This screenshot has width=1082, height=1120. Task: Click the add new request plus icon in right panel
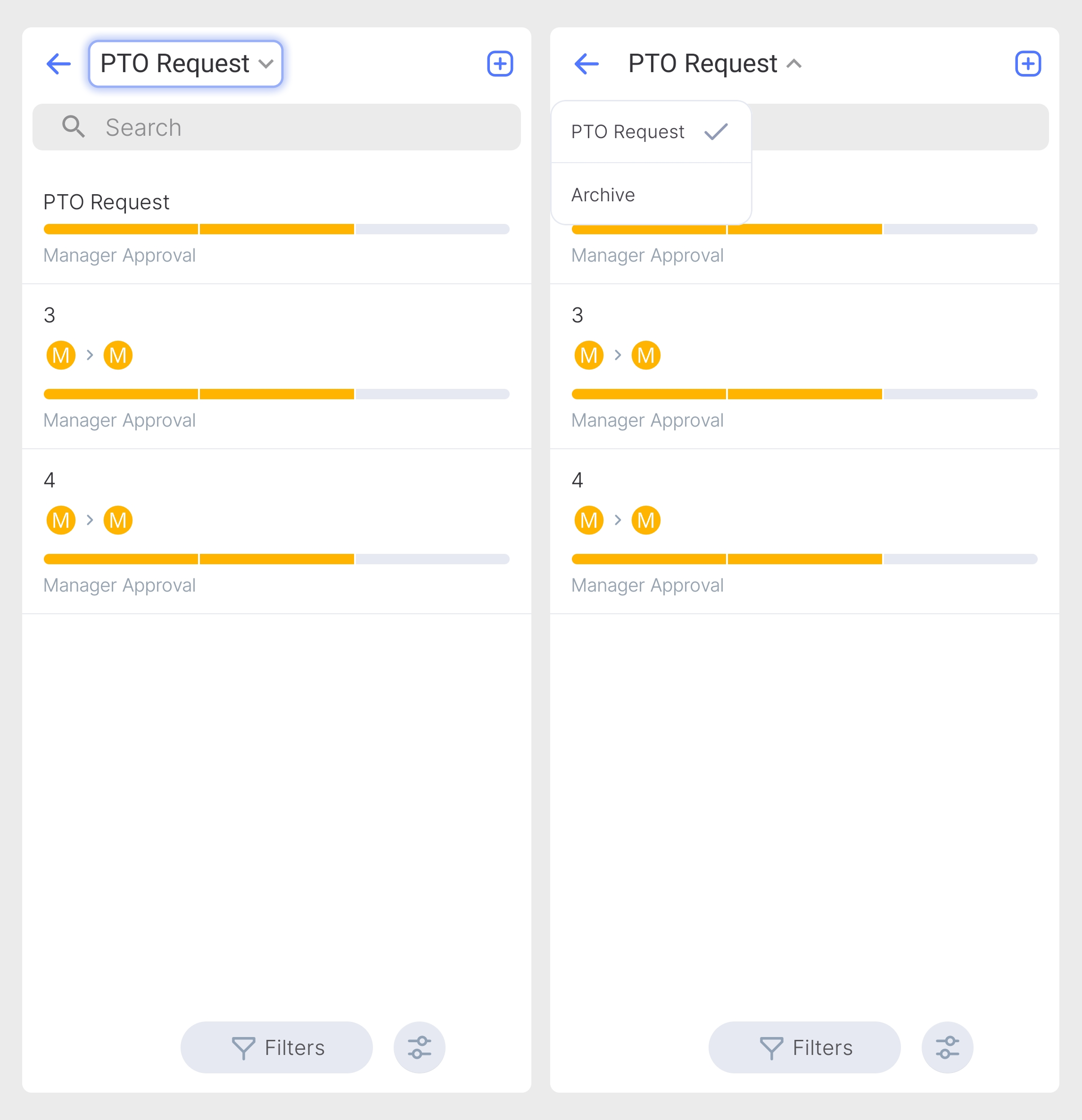[1028, 64]
